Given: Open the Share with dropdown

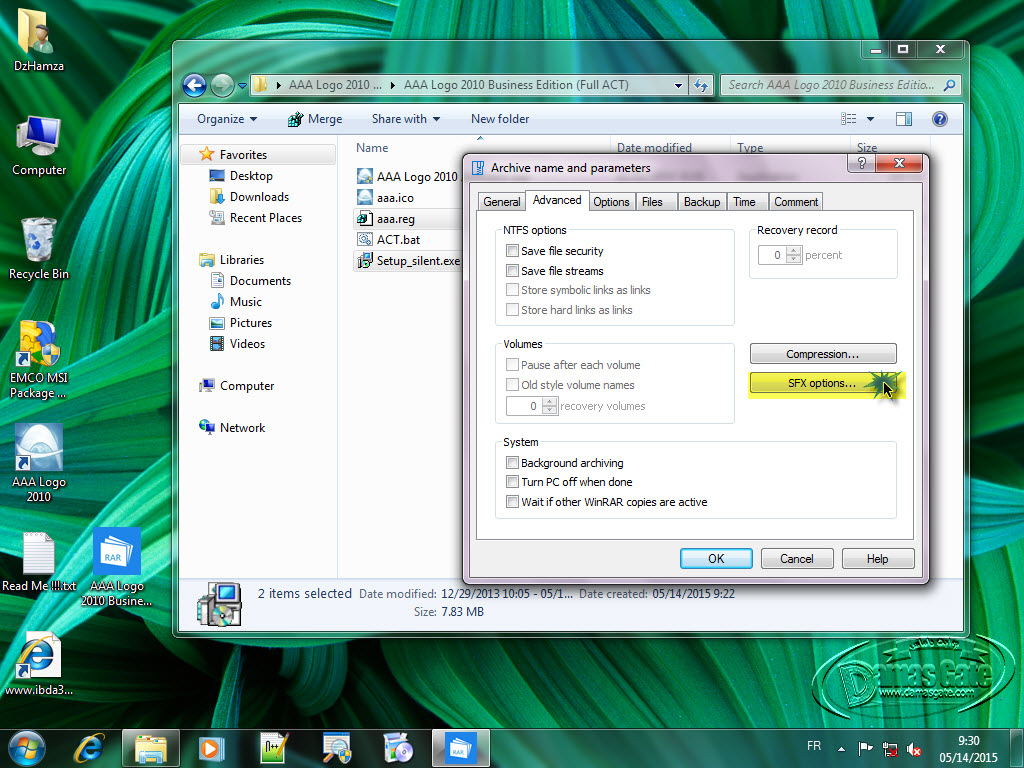Looking at the screenshot, I should click(x=406, y=119).
